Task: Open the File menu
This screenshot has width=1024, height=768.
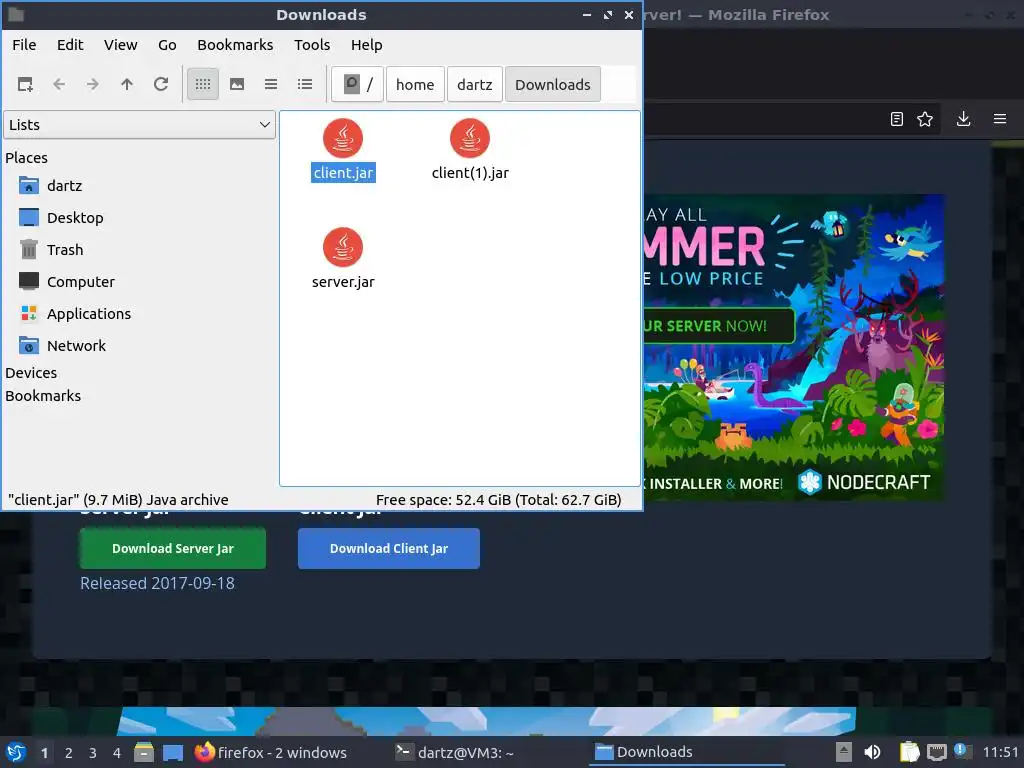Action: tap(24, 45)
